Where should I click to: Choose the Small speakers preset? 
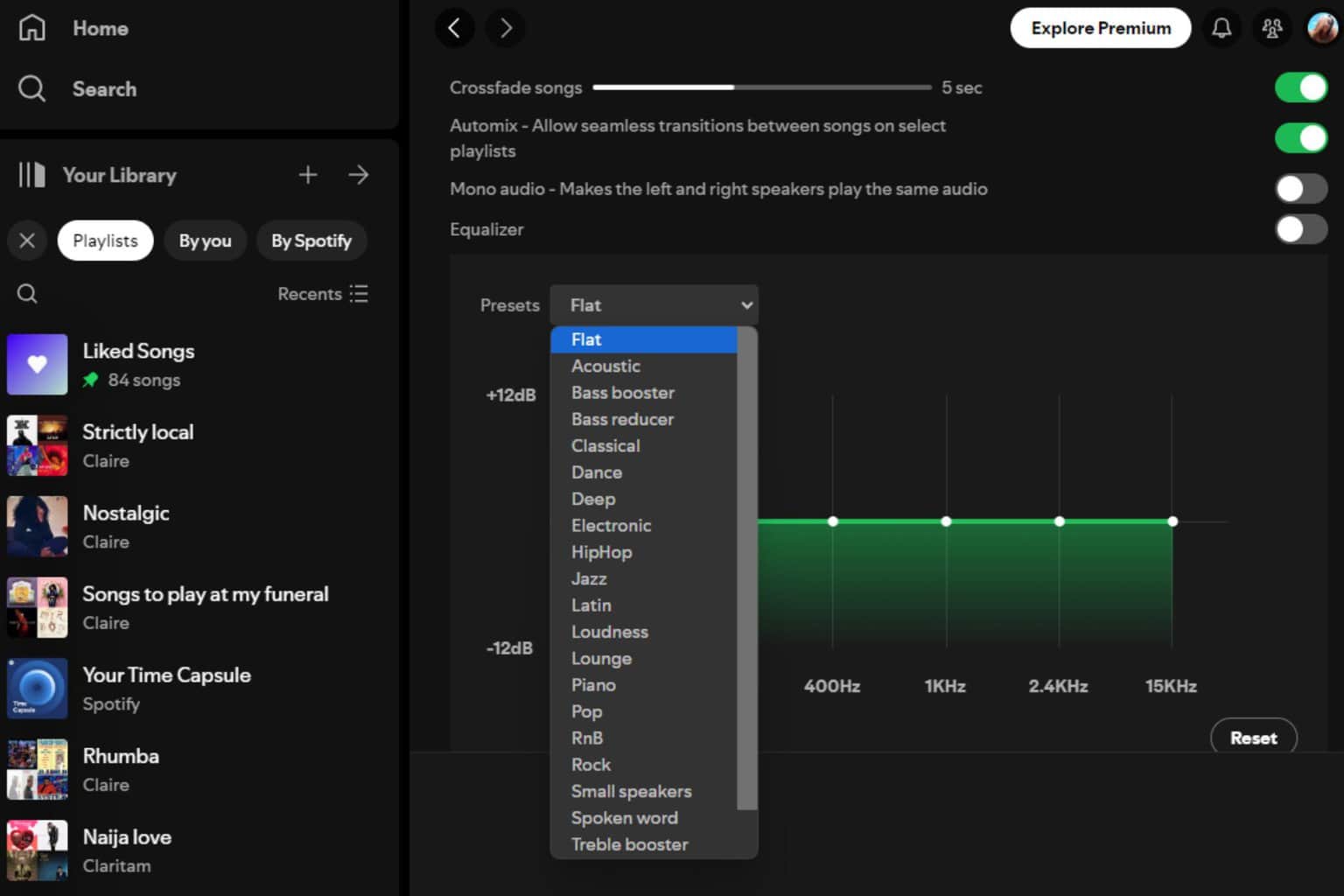point(644,791)
